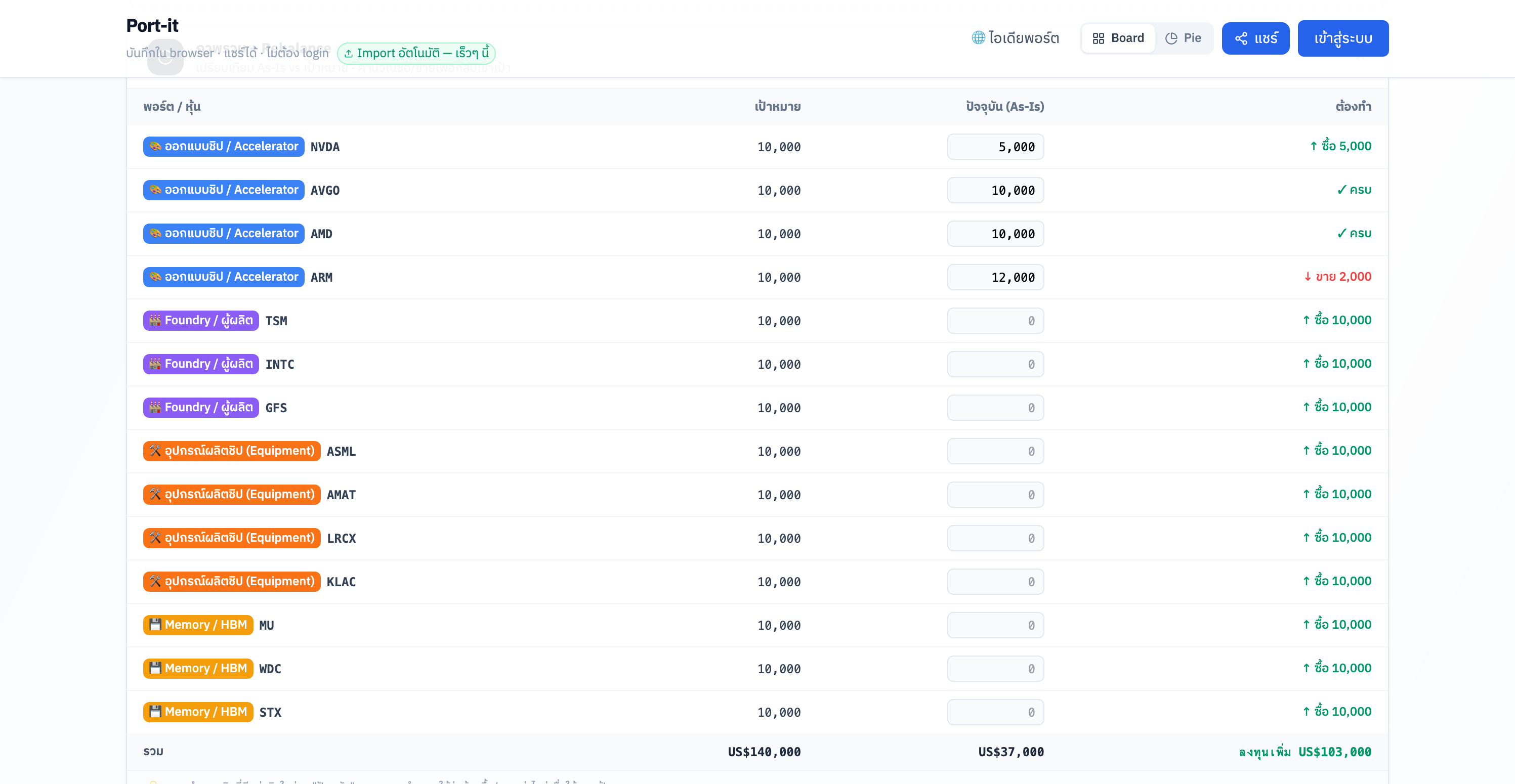Screen dimensions: 1515x784
Task: Click the 'ครบ' status in the AMD row
Action: point(1354,233)
